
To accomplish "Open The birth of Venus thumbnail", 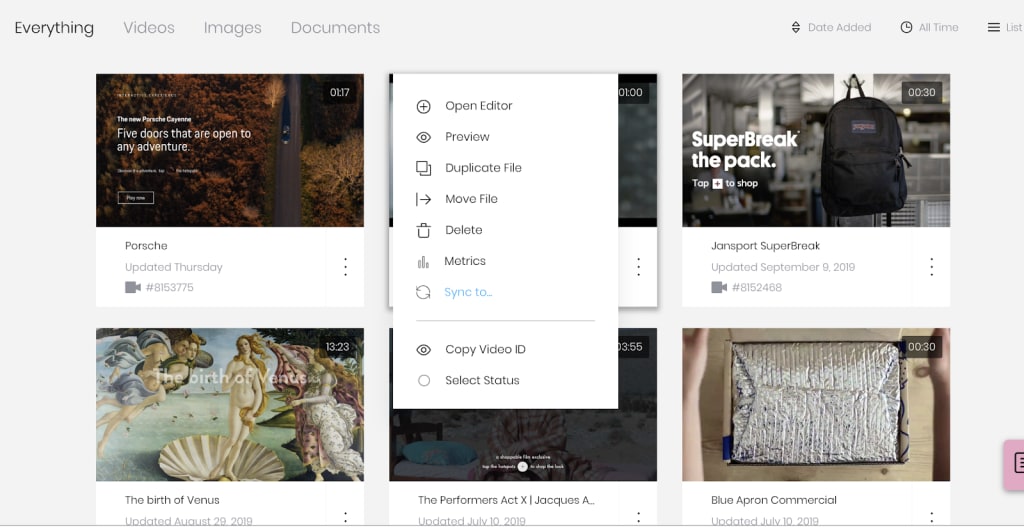I will click(230, 404).
